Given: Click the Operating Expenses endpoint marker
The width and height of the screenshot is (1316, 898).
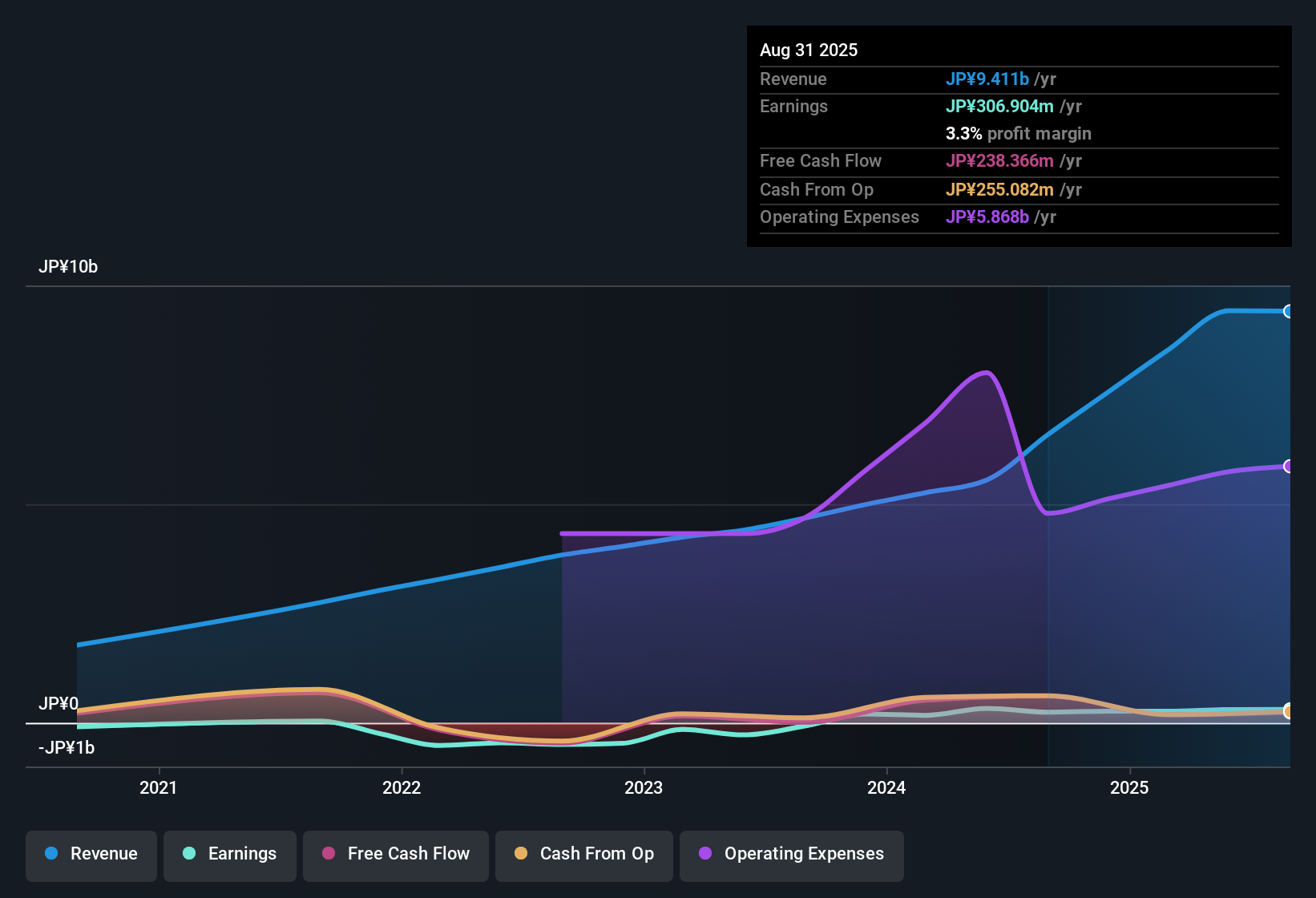Looking at the screenshot, I should click(1288, 466).
